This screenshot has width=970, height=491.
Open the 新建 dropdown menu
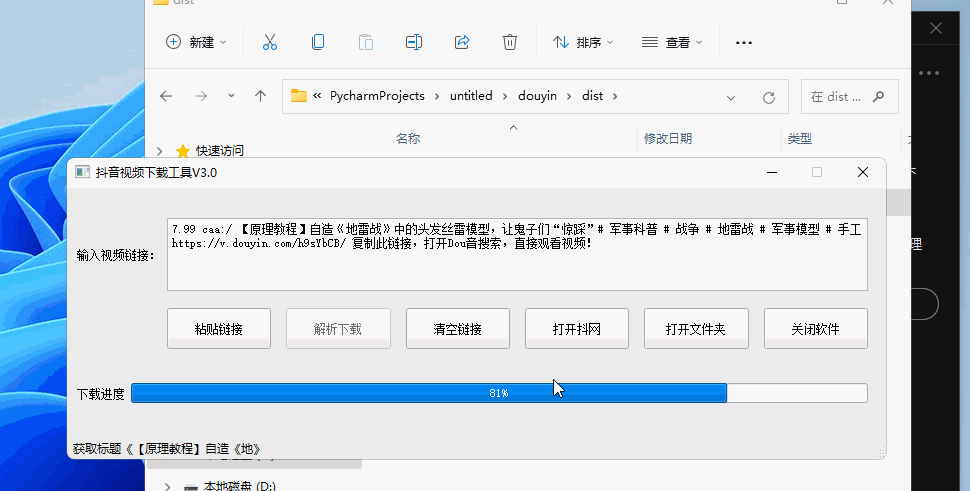click(x=196, y=42)
